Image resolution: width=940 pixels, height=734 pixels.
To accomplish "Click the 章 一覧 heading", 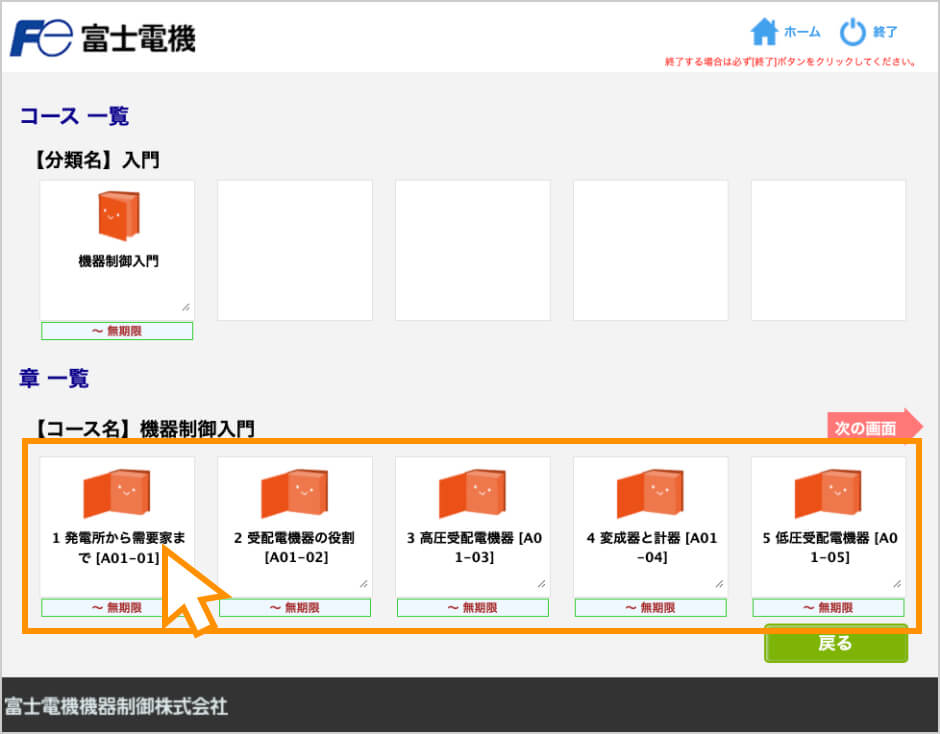I will [x=54, y=378].
